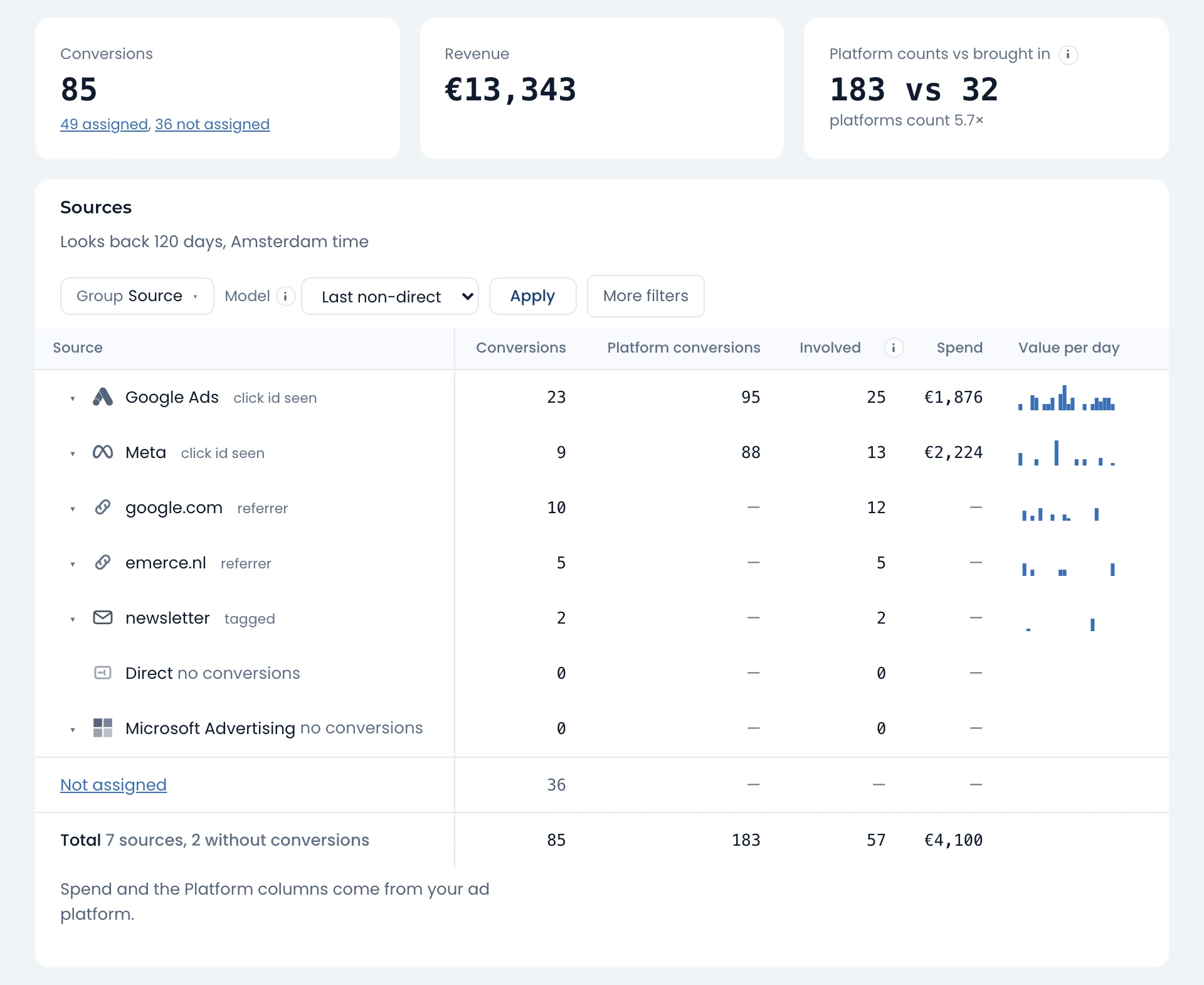Open info icon next to Model
1204x985 pixels.
coord(285,296)
